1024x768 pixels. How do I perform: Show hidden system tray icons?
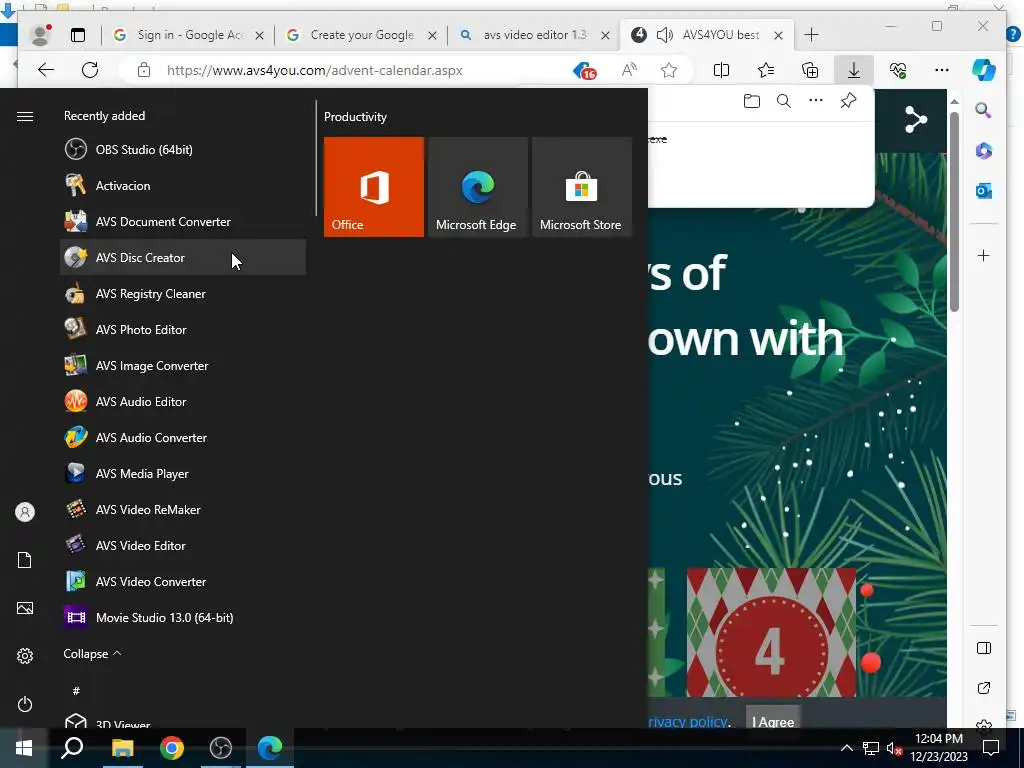(846, 748)
